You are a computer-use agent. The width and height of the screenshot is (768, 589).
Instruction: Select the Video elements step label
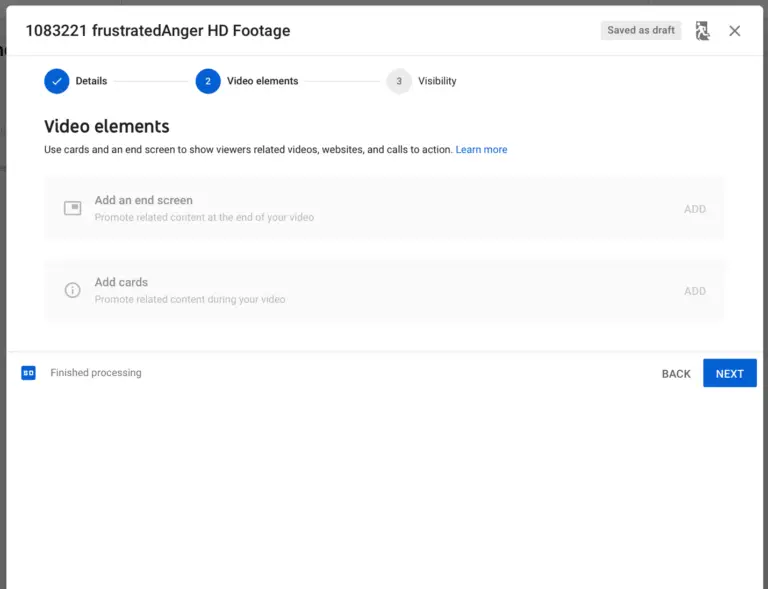(x=263, y=81)
